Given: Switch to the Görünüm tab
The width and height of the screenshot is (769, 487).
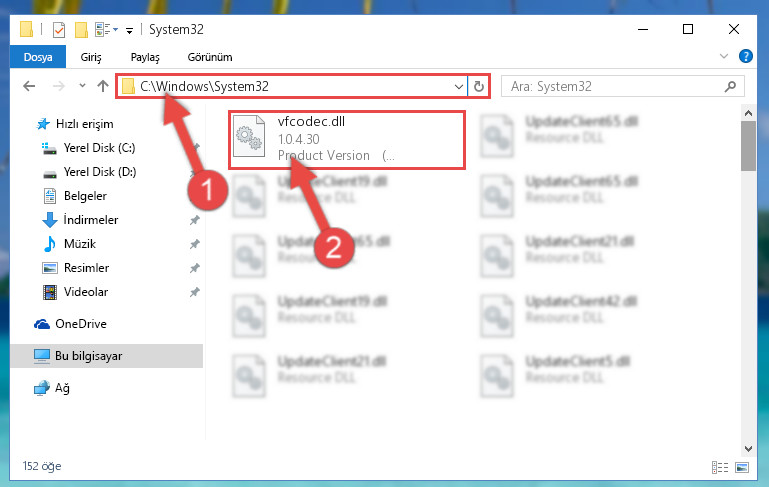Looking at the screenshot, I should pos(210,57).
